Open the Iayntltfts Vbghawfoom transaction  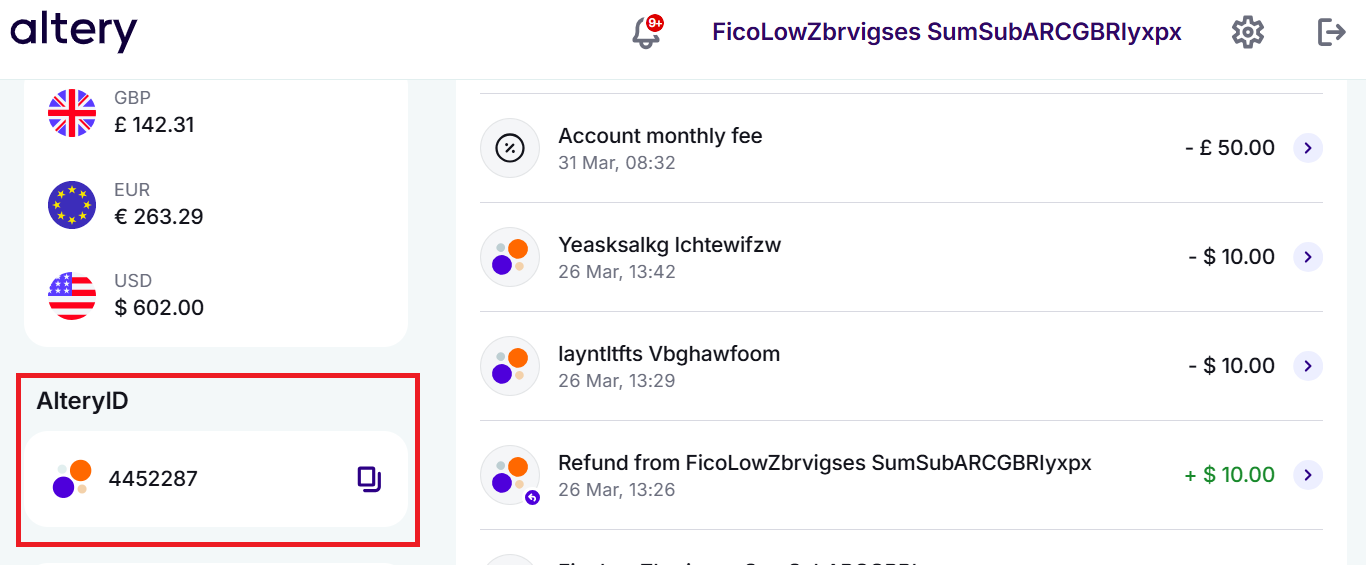[901, 366]
